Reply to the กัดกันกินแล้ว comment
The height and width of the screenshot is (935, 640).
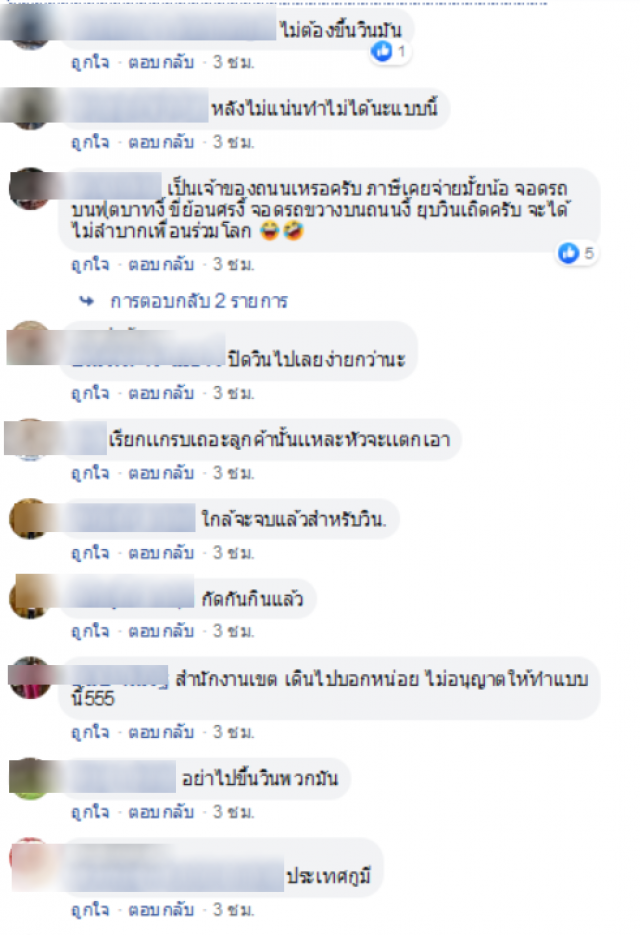pyautogui.click(x=161, y=631)
